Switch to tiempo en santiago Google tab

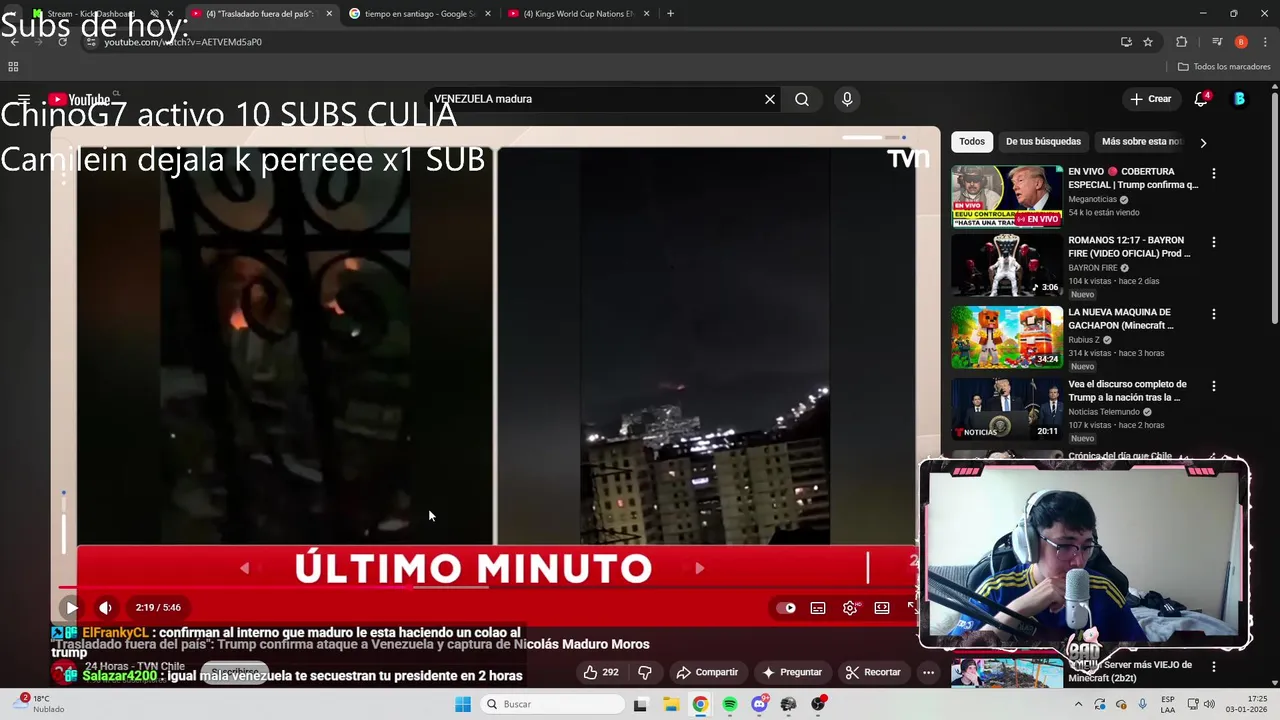pyautogui.click(x=418, y=14)
